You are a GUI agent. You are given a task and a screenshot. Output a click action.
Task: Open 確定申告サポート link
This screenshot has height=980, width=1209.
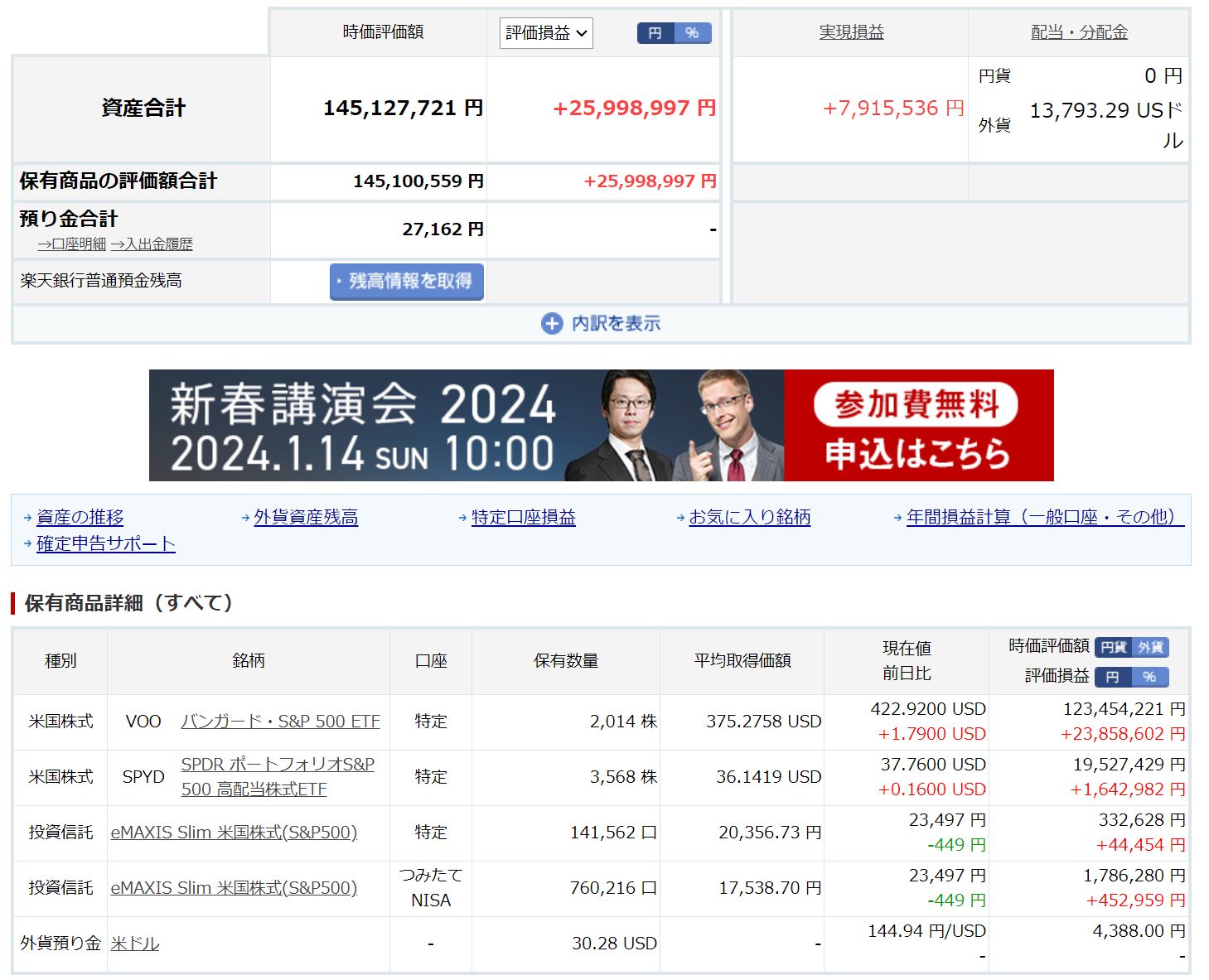[105, 543]
